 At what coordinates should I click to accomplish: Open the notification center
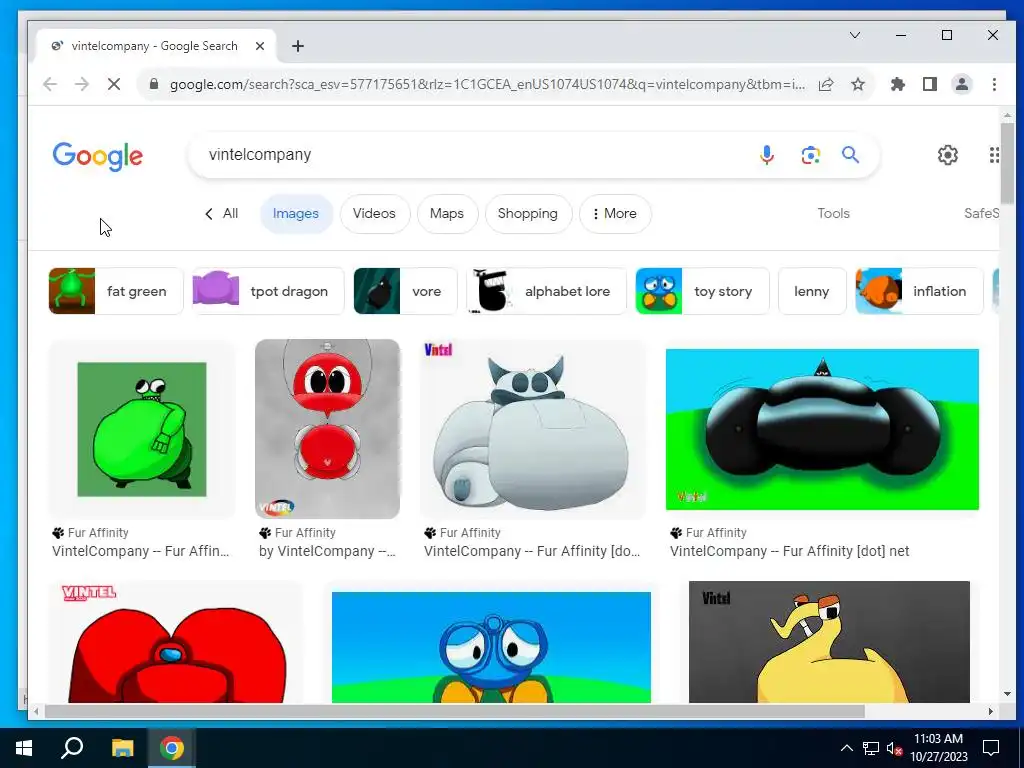991,748
